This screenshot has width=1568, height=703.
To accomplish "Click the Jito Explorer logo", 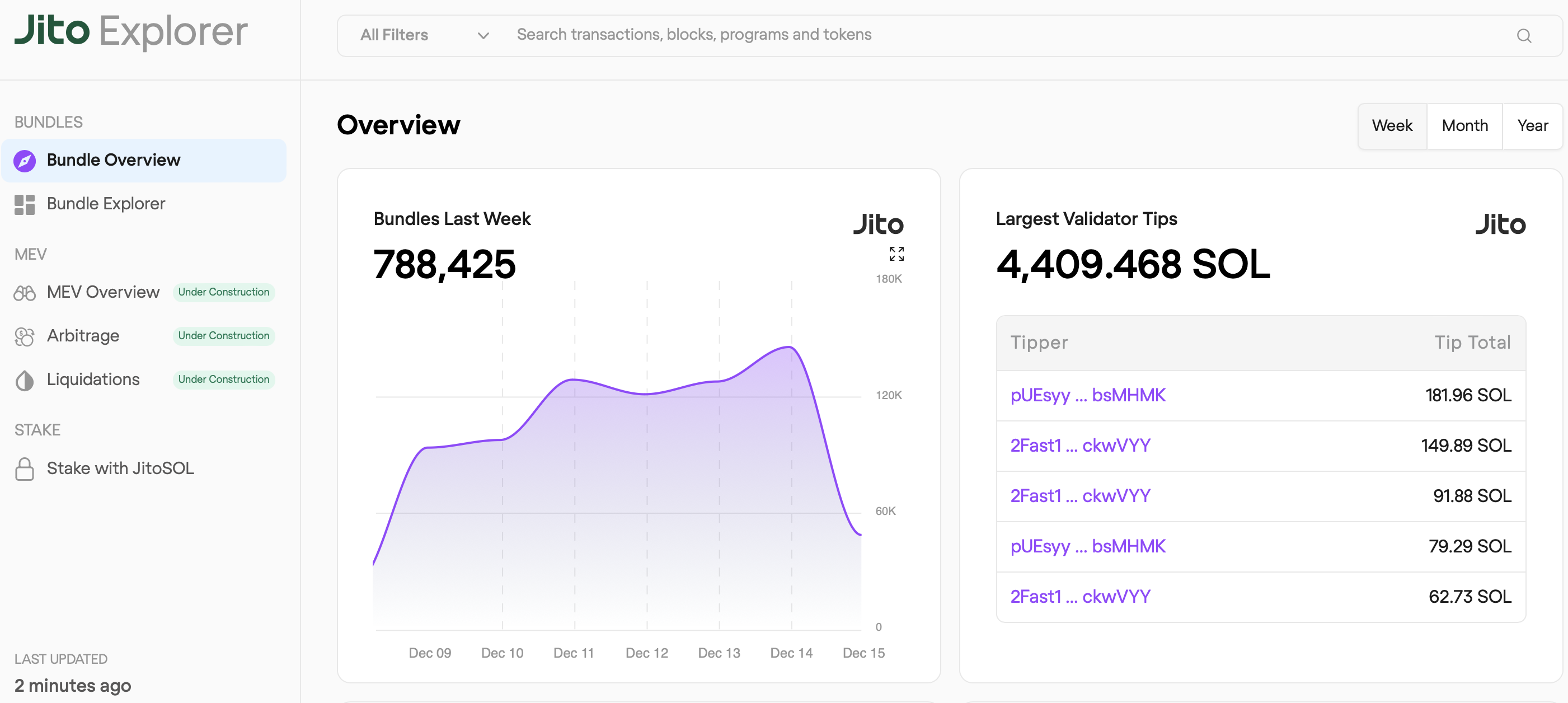I will pos(131,32).
